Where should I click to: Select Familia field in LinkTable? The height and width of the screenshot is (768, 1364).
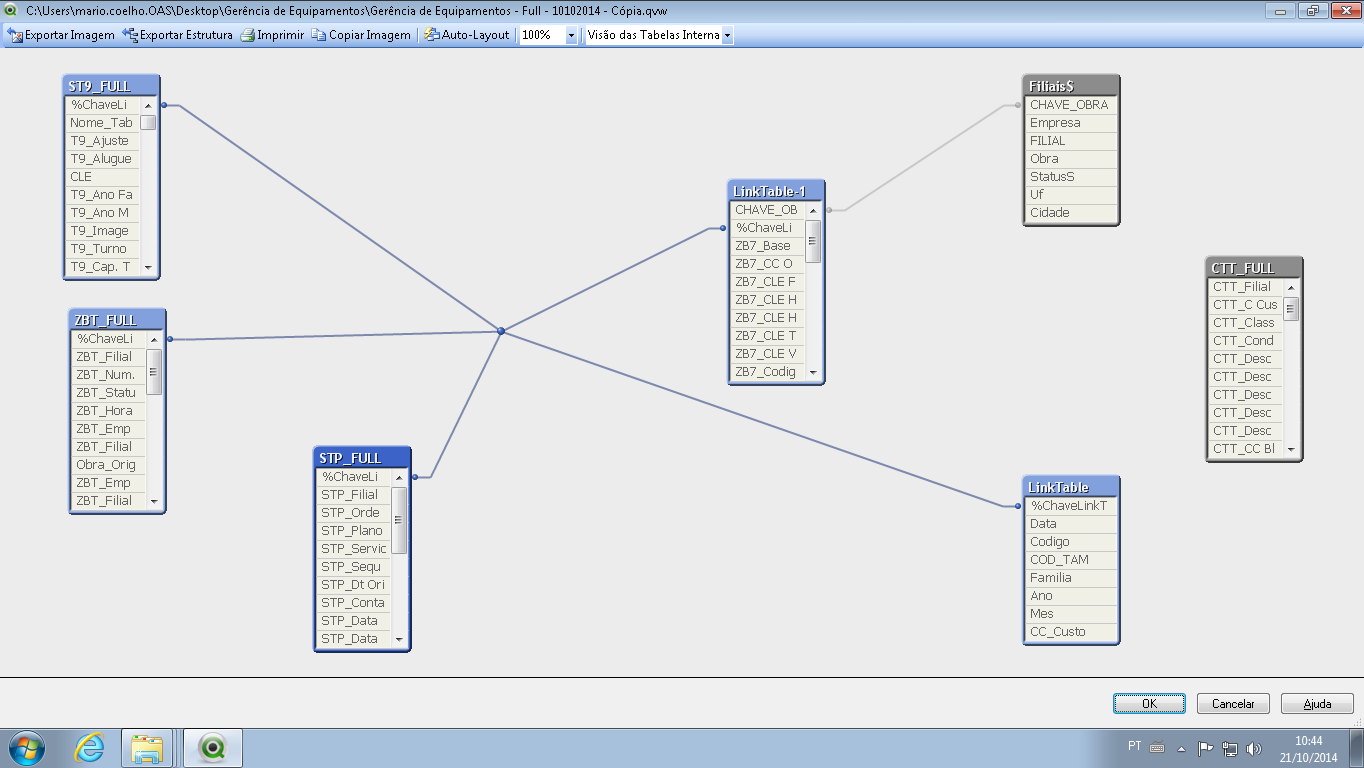pyautogui.click(x=1071, y=578)
